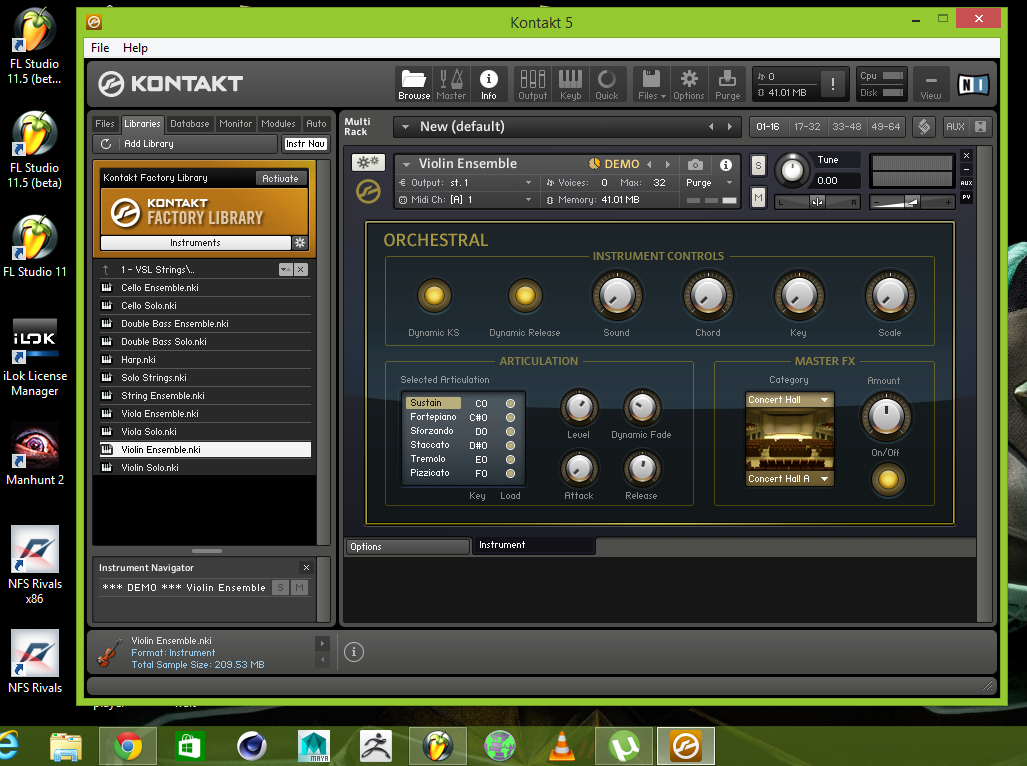This screenshot has height=766, width=1027.
Task: Toggle Sustain articulation load button
Action: 510,403
